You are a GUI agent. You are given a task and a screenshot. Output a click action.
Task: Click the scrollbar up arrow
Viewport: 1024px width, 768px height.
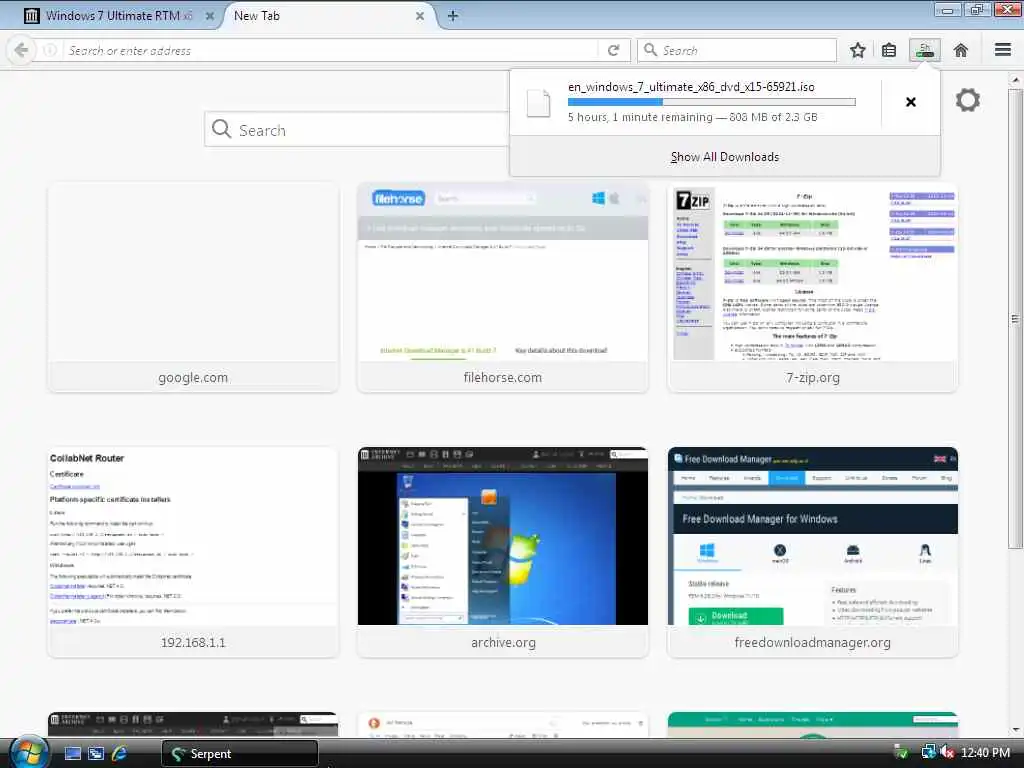click(1015, 80)
